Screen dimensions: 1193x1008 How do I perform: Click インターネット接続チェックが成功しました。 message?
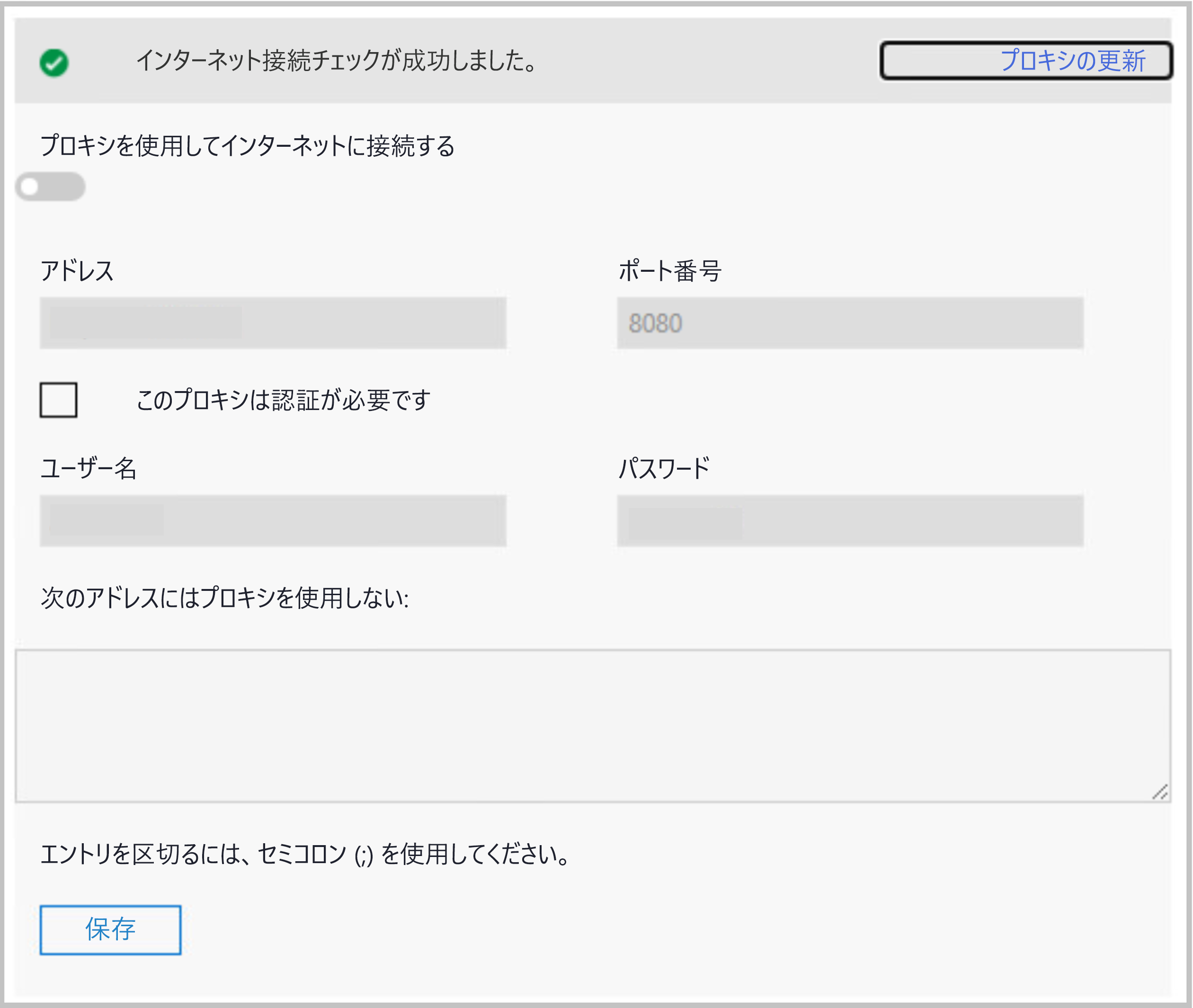pyautogui.click(x=337, y=61)
